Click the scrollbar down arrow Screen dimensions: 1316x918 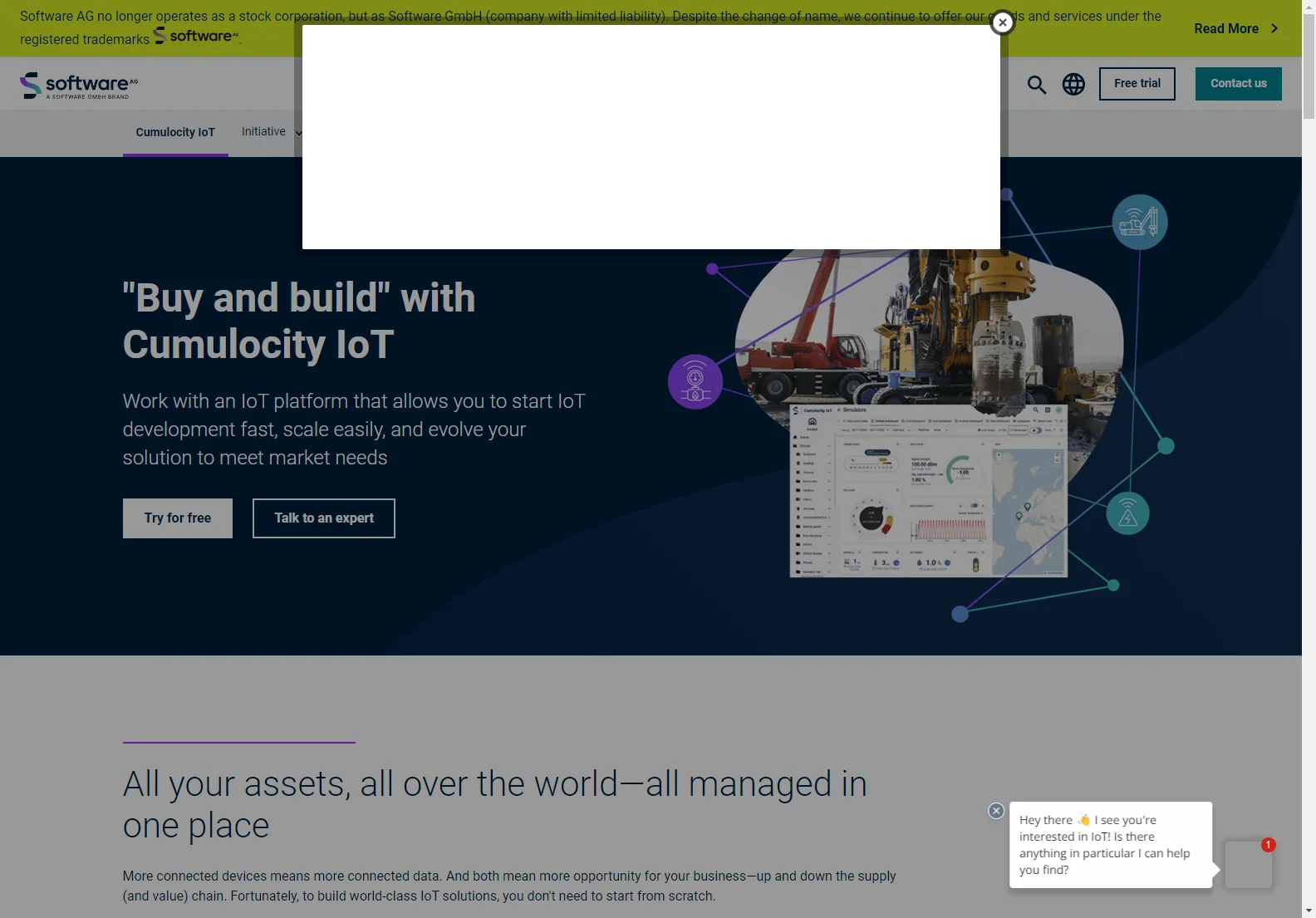tap(1309, 911)
